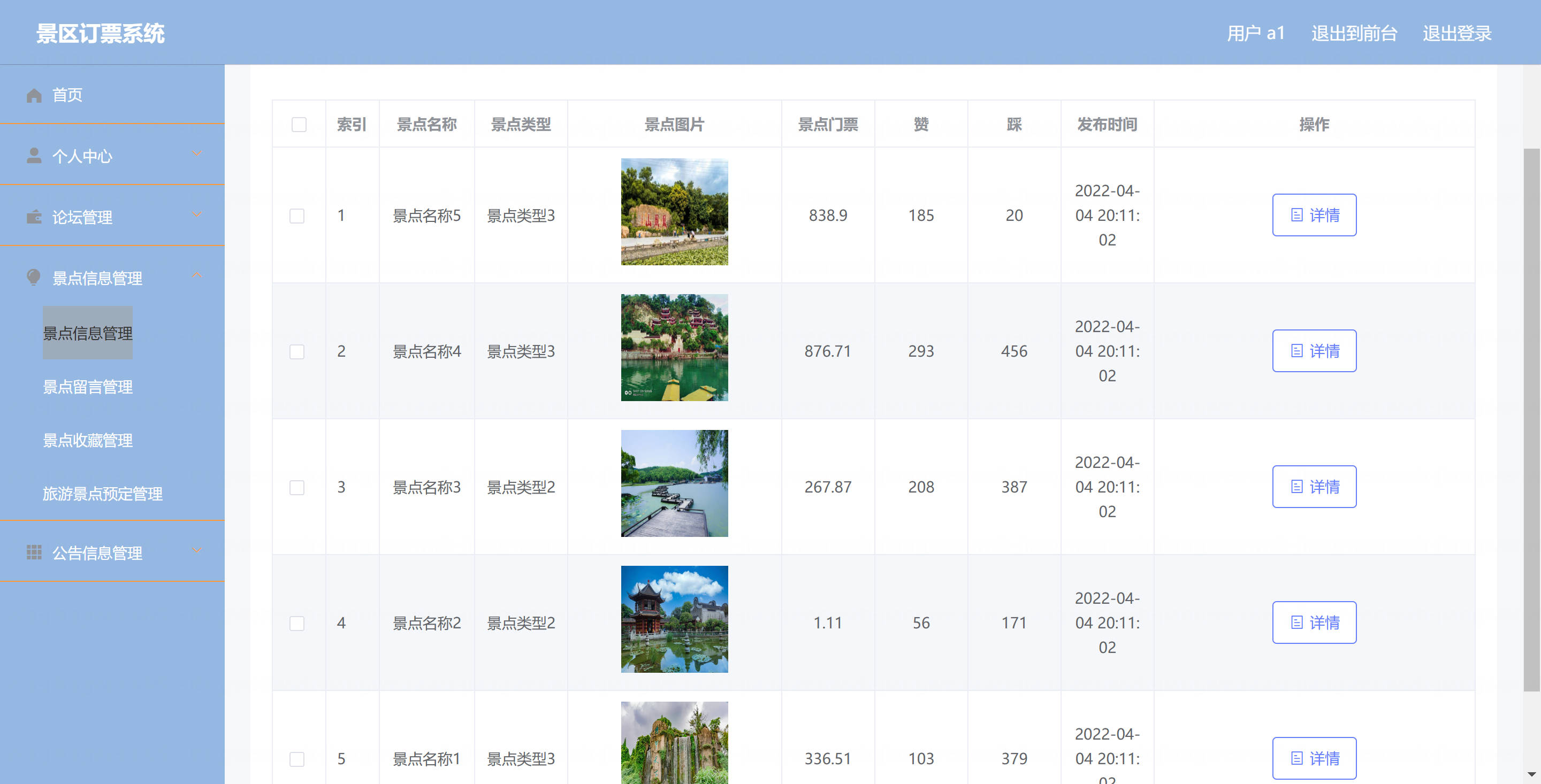1541x784 pixels.
Task: Click the dislikes value 456
Action: pos(1014,351)
